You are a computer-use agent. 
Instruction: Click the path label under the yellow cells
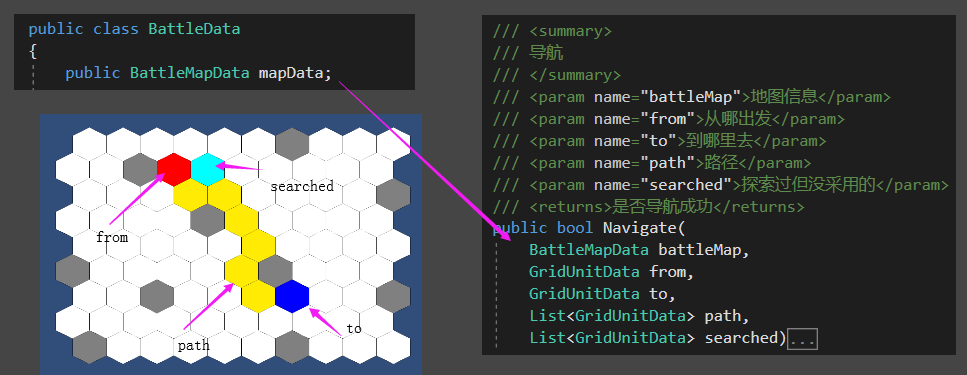193,345
